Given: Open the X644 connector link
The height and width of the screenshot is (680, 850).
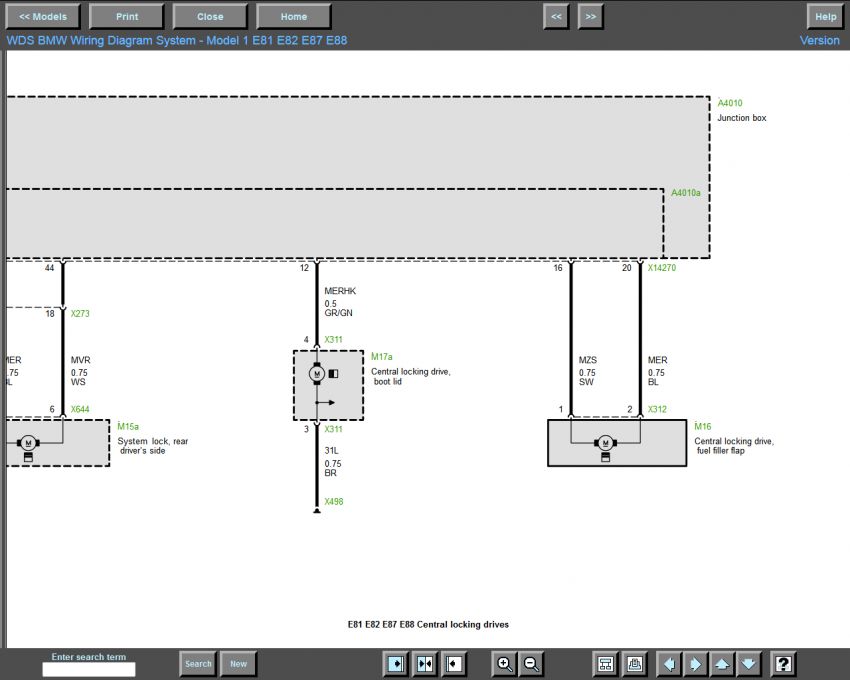Looking at the screenshot, I should (x=80, y=409).
